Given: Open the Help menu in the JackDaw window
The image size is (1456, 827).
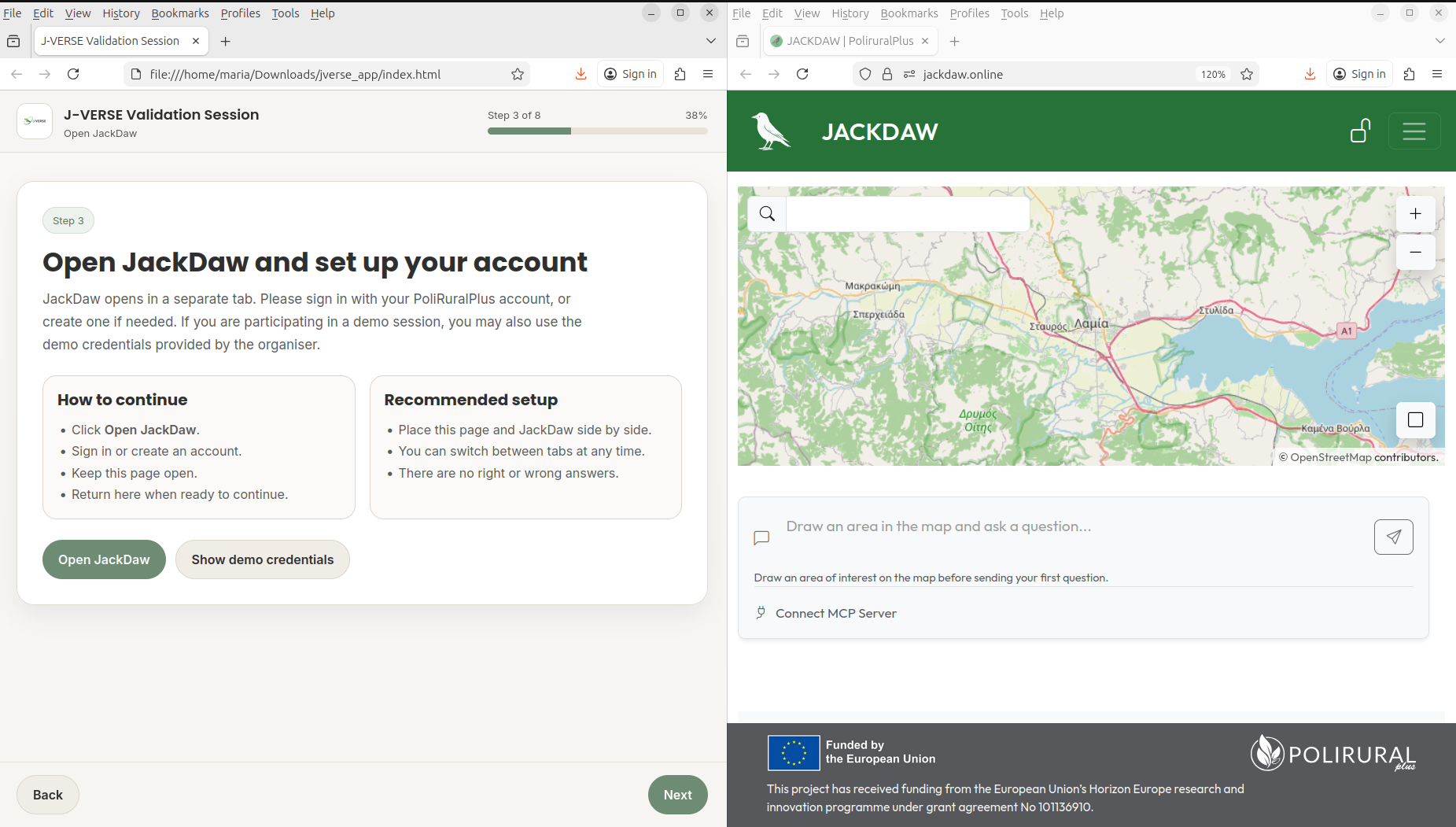Looking at the screenshot, I should (x=1052, y=13).
